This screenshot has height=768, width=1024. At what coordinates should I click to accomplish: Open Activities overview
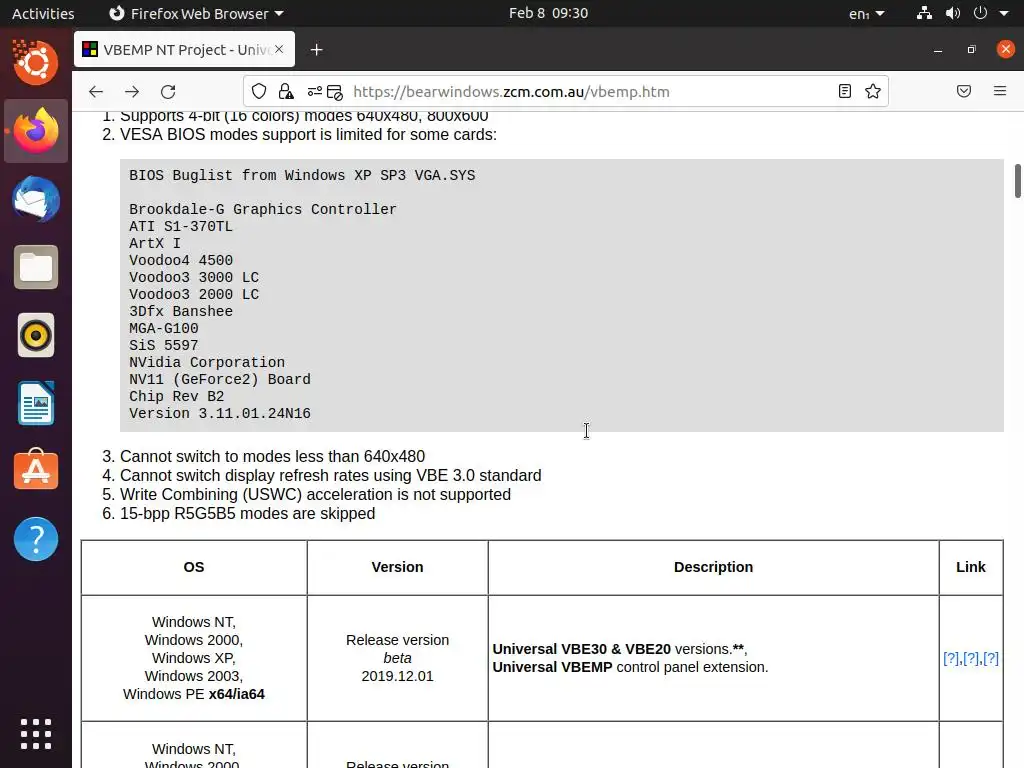43,13
